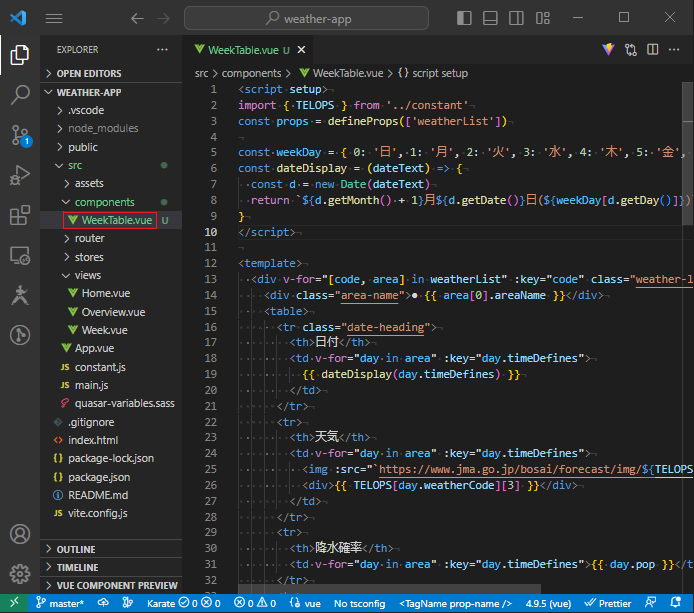Expand the node_modules folder
The image size is (694, 613).
(111, 128)
